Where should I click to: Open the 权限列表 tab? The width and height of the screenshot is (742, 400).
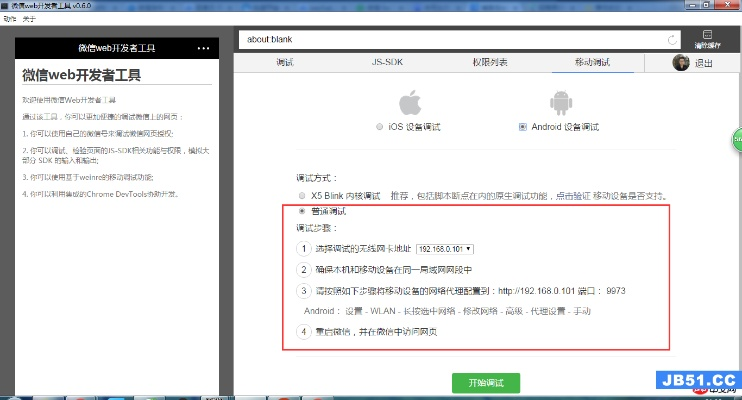[x=490, y=63]
